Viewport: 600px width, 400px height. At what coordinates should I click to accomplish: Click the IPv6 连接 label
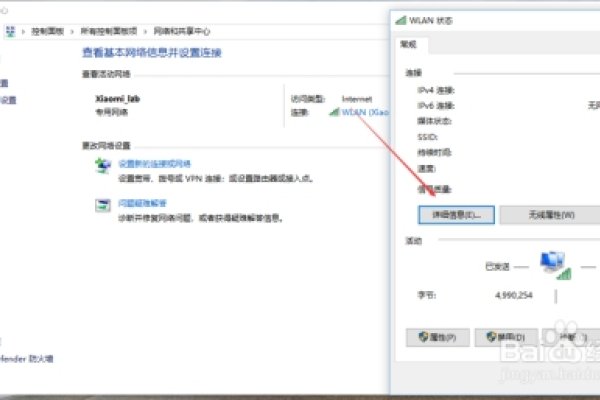point(436,106)
